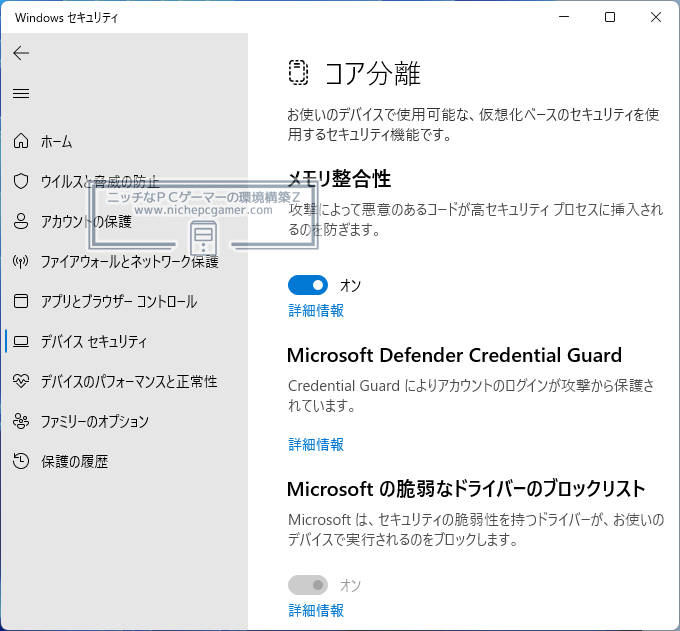
Task: Click the firewall network antenna icon
Action: click(21, 261)
